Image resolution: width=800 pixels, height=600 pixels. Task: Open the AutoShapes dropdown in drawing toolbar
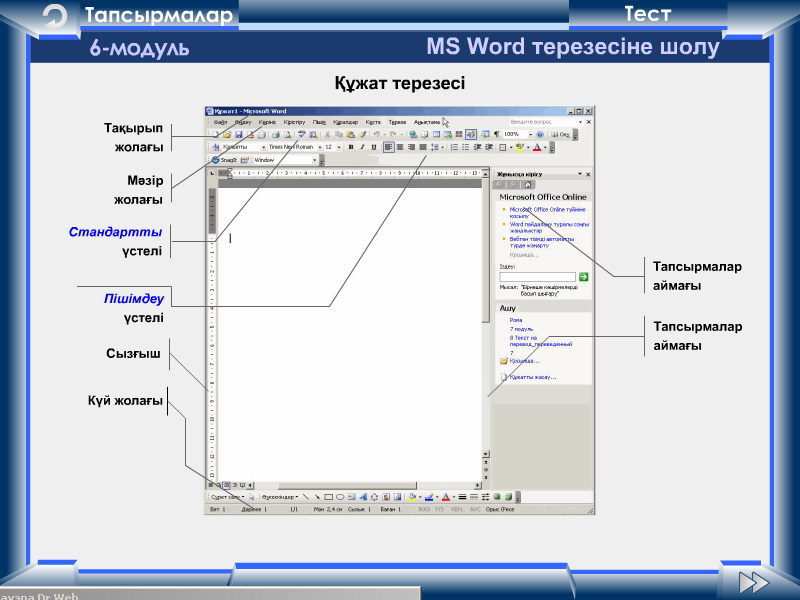(279, 497)
